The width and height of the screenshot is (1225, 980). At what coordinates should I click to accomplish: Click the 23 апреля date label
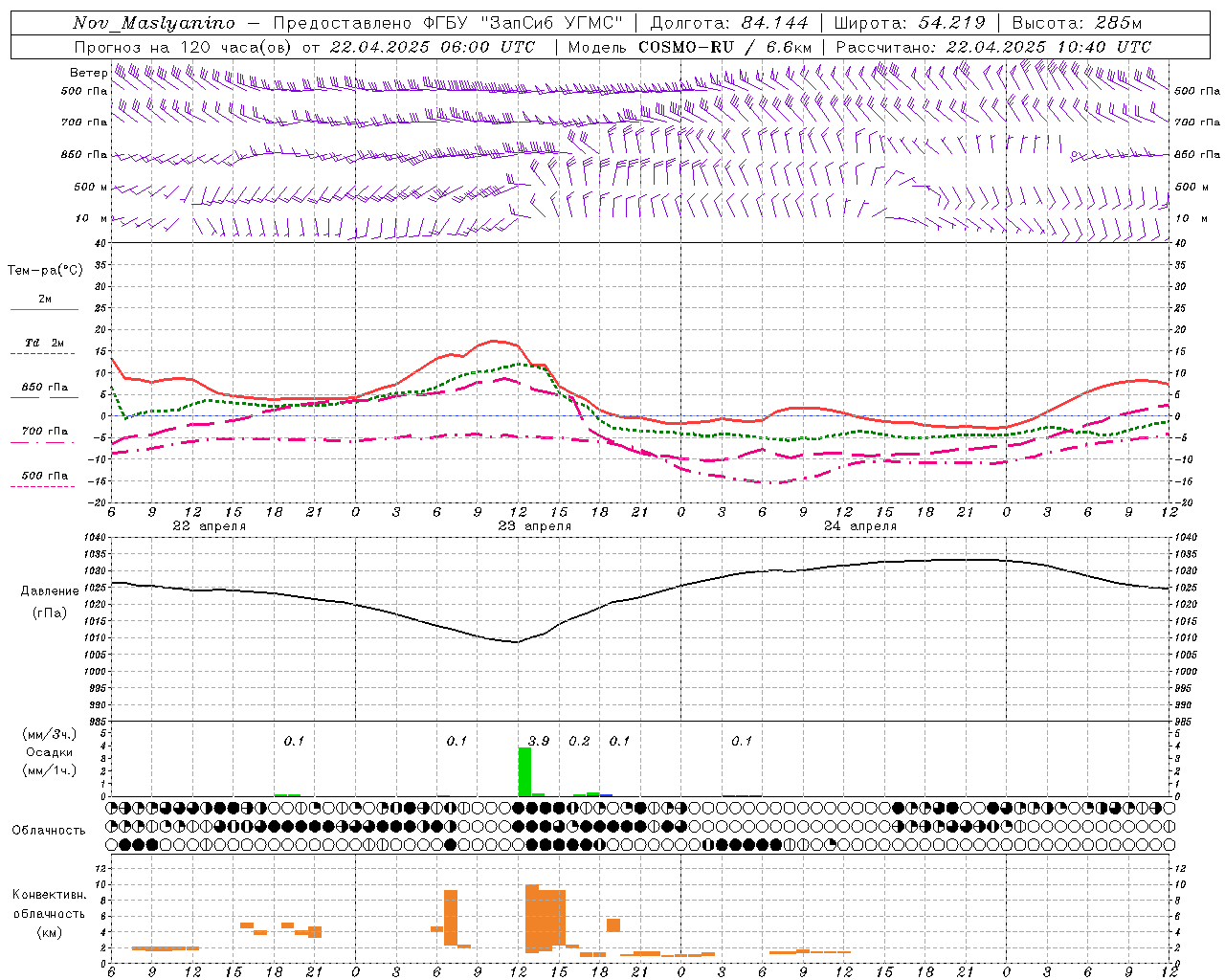(x=534, y=526)
